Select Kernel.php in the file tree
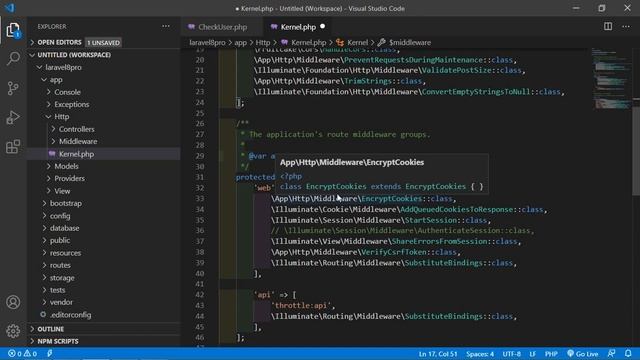 point(104,154)
